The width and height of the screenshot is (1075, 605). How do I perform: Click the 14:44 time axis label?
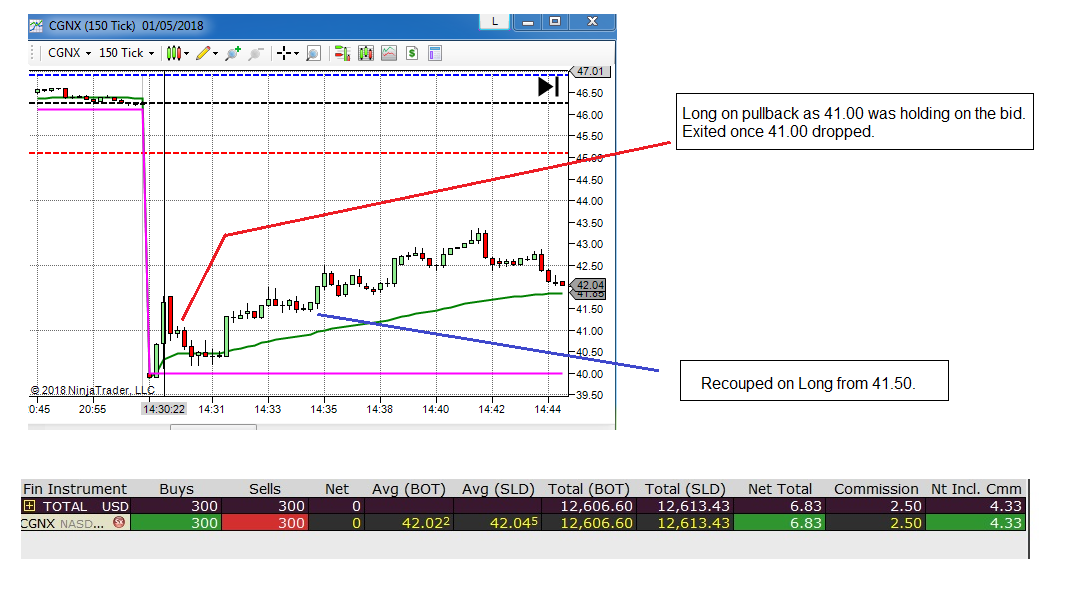pos(548,409)
